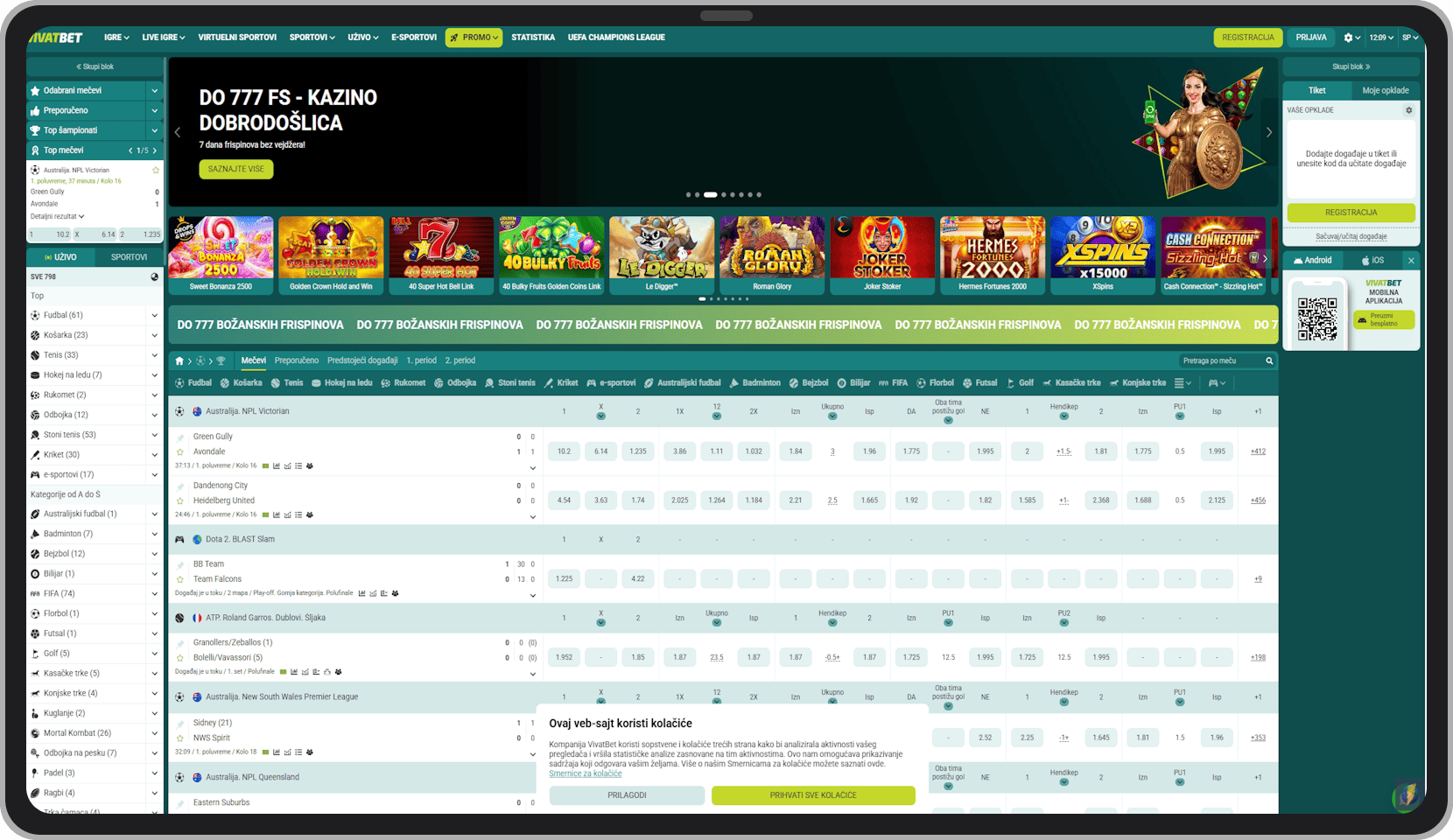1453x840 pixels.
Task: Click the REGISTRACIJA button in header
Action: click(1248, 38)
